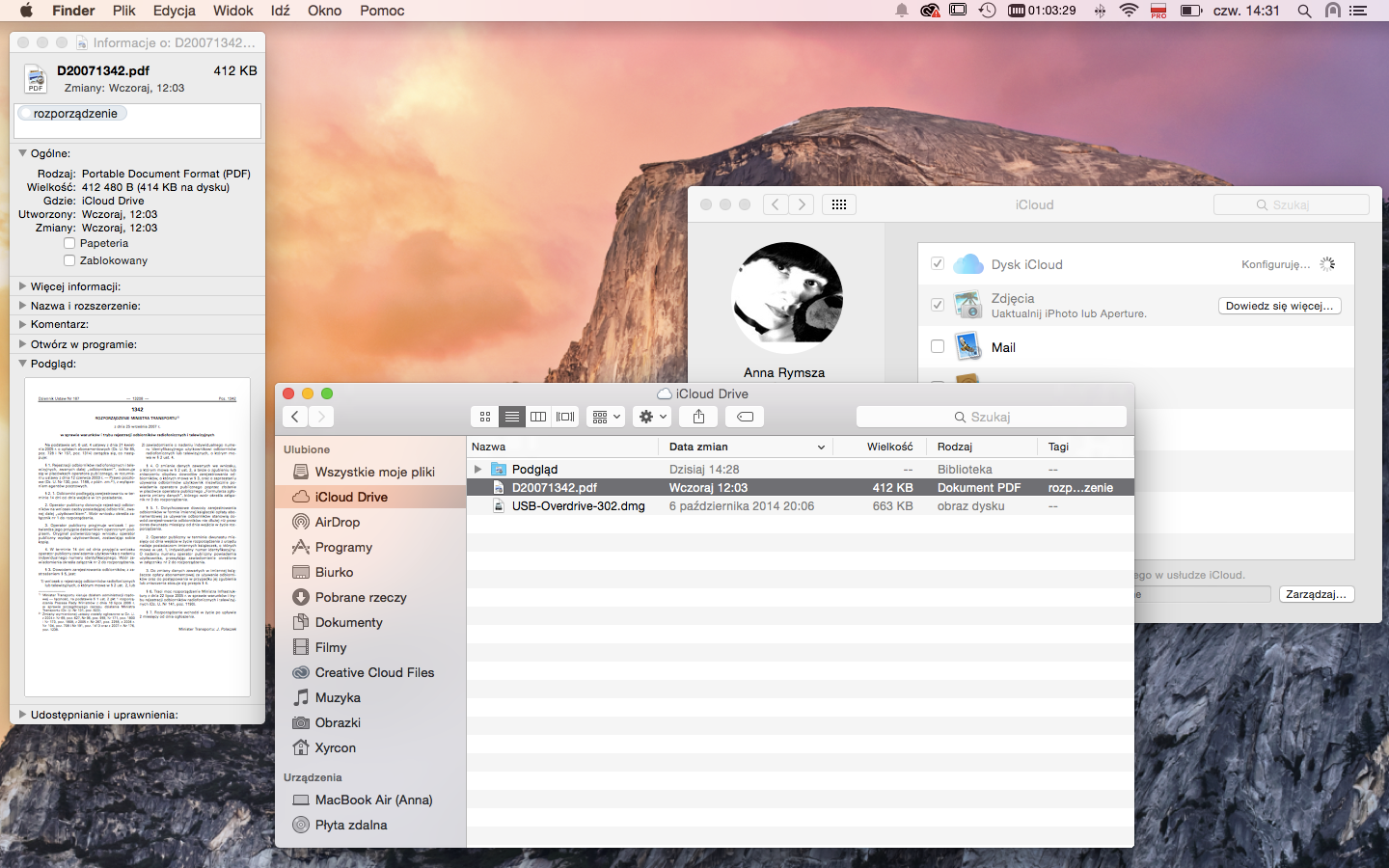The image size is (1389, 868).
Task: Sort the file list by Wielkość column
Action: point(880,447)
